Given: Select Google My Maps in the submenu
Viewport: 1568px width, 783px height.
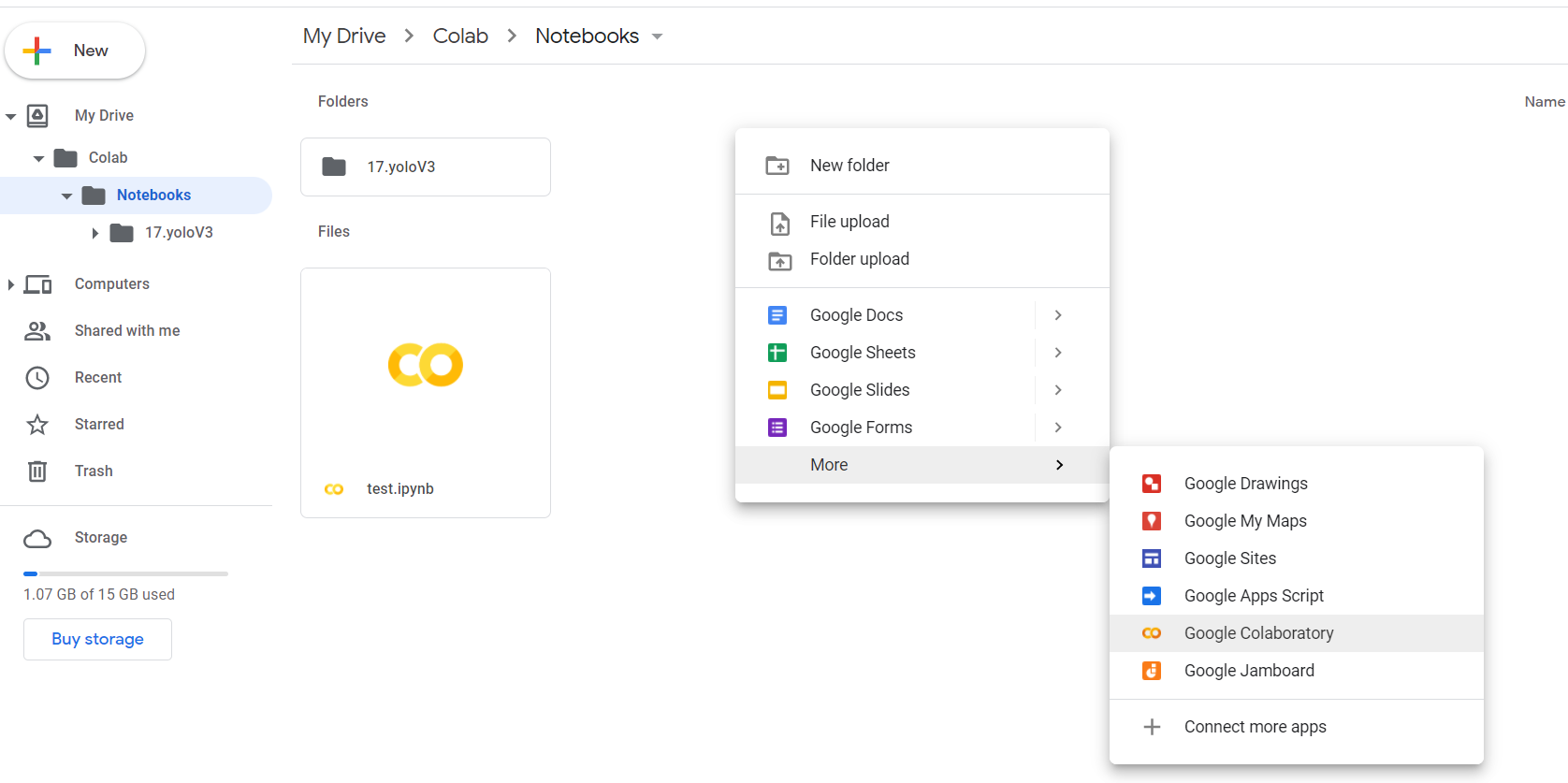Looking at the screenshot, I should [x=1297, y=521].
